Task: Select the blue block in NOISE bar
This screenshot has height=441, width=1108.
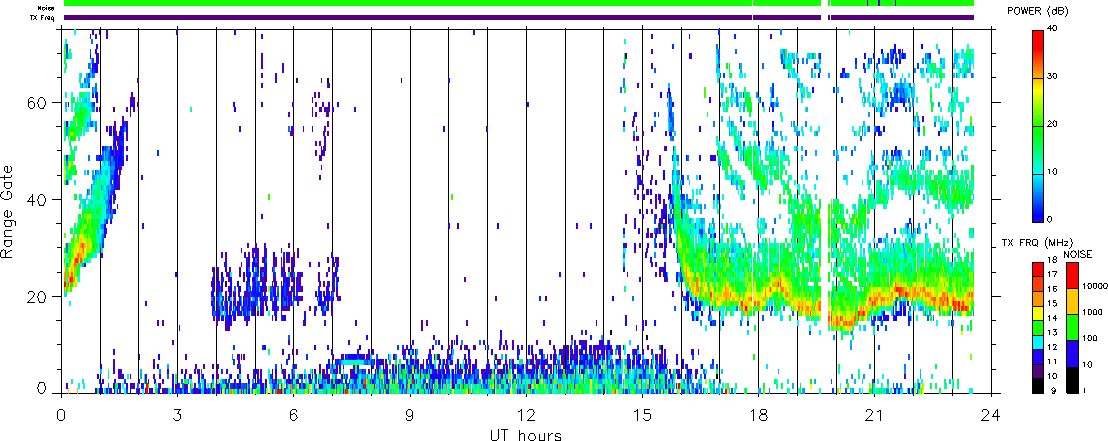Action: coord(1072,353)
